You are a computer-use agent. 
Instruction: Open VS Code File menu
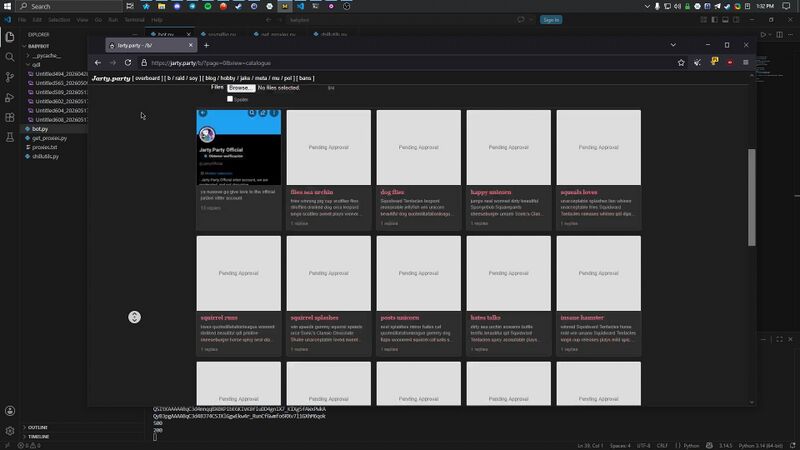(x=22, y=20)
